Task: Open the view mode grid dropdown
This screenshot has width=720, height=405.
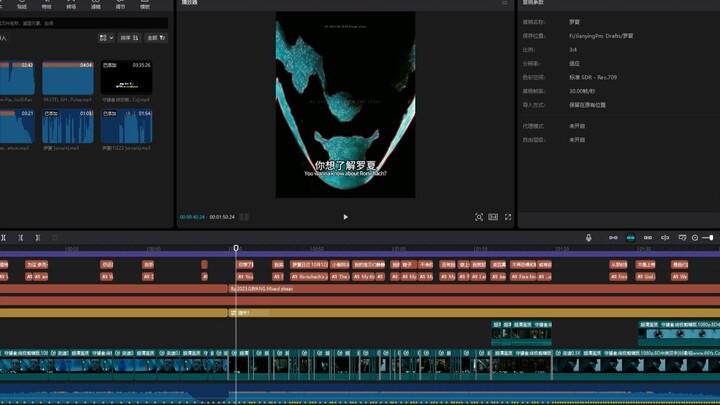Action: tap(106, 38)
